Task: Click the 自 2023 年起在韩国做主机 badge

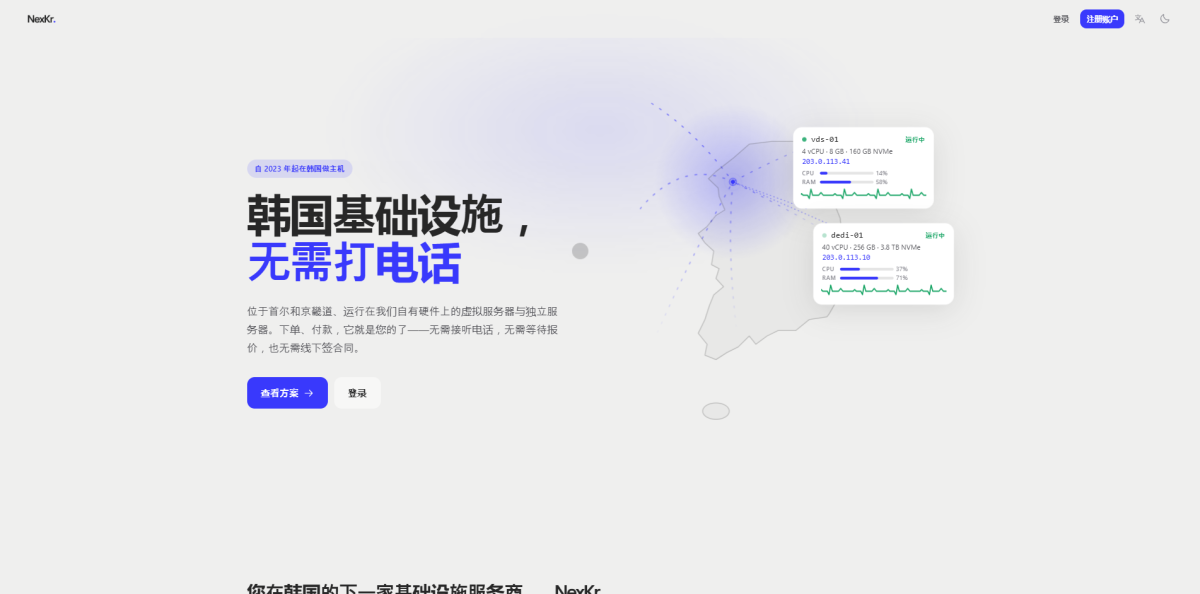Action: (x=300, y=169)
